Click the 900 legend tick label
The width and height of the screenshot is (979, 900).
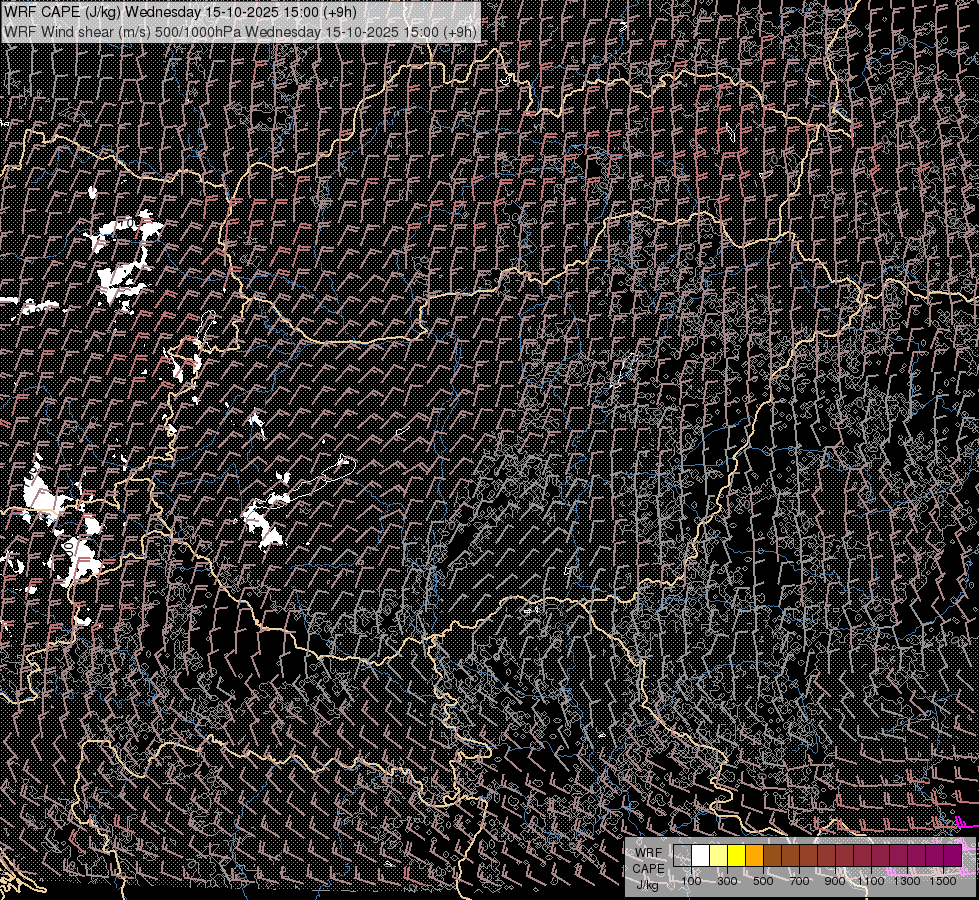pyautogui.click(x=835, y=881)
